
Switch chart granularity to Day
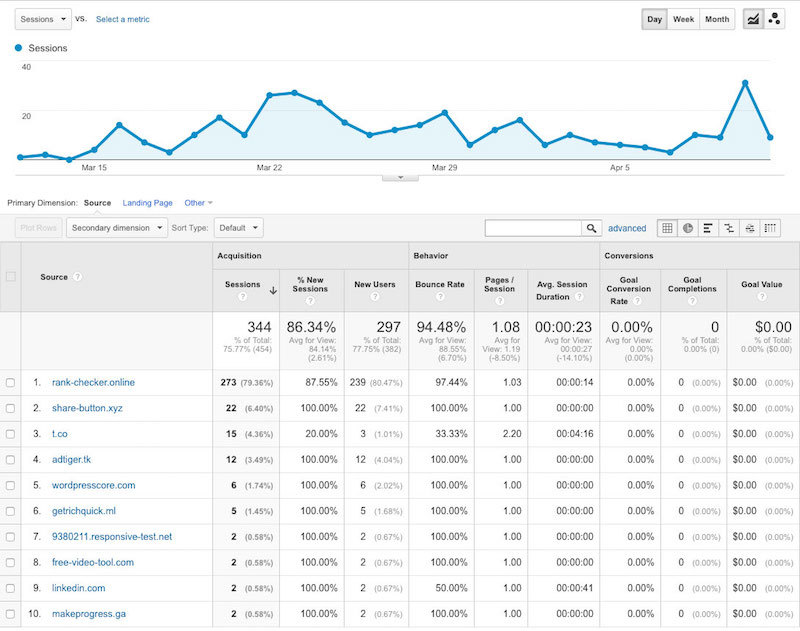click(655, 19)
